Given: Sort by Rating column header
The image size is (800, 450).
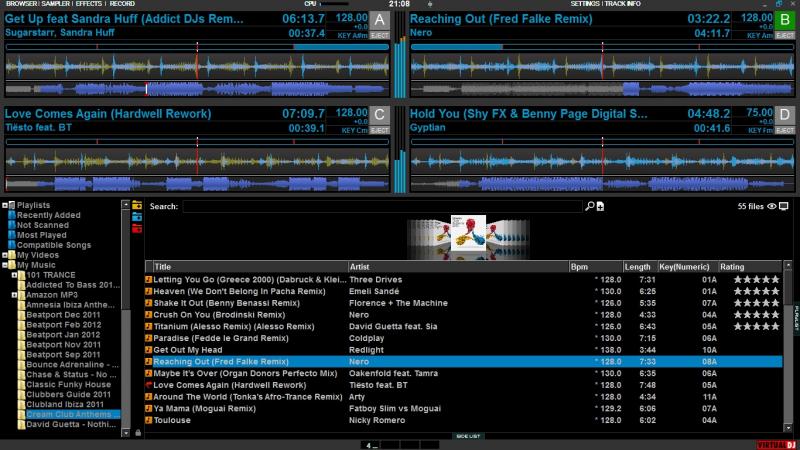Looking at the screenshot, I should [x=749, y=267].
